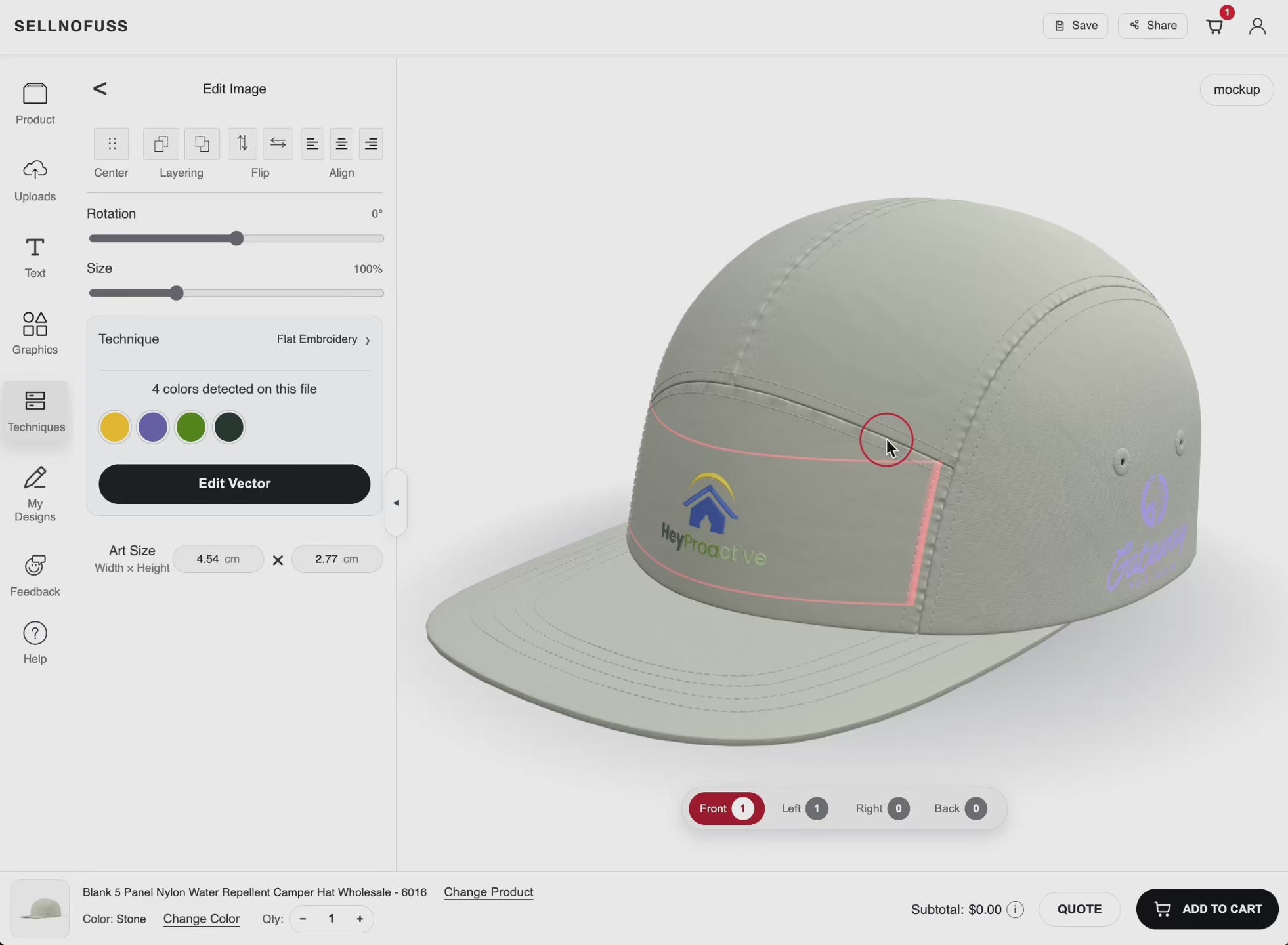Open the Feedback sidebar item
This screenshot has width=1288, height=945.
coord(35,575)
